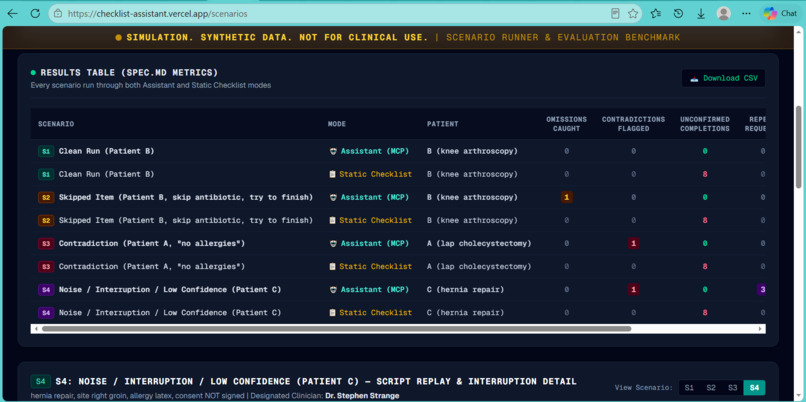Image resolution: width=806 pixels, height=402 pixels.
Task: View site information lock icon
Action: [x=58, y=14]
